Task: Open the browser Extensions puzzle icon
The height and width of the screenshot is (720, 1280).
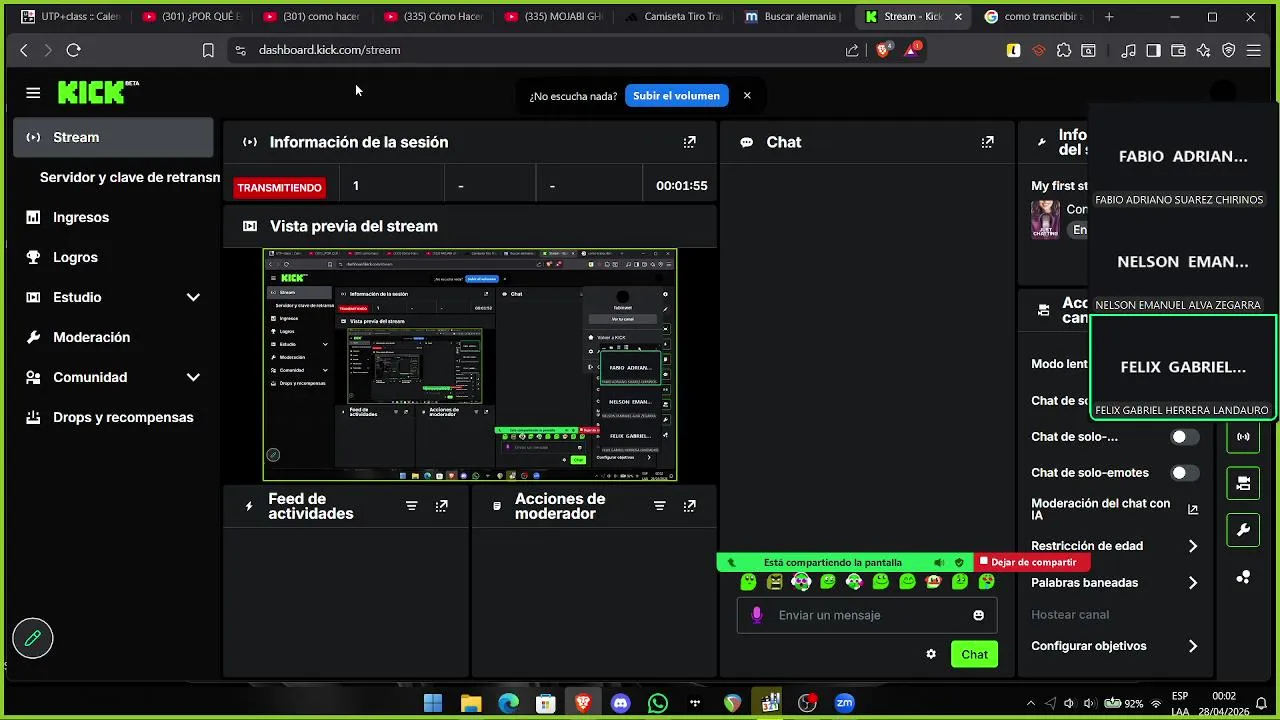Action: [x=1063, y=50]
